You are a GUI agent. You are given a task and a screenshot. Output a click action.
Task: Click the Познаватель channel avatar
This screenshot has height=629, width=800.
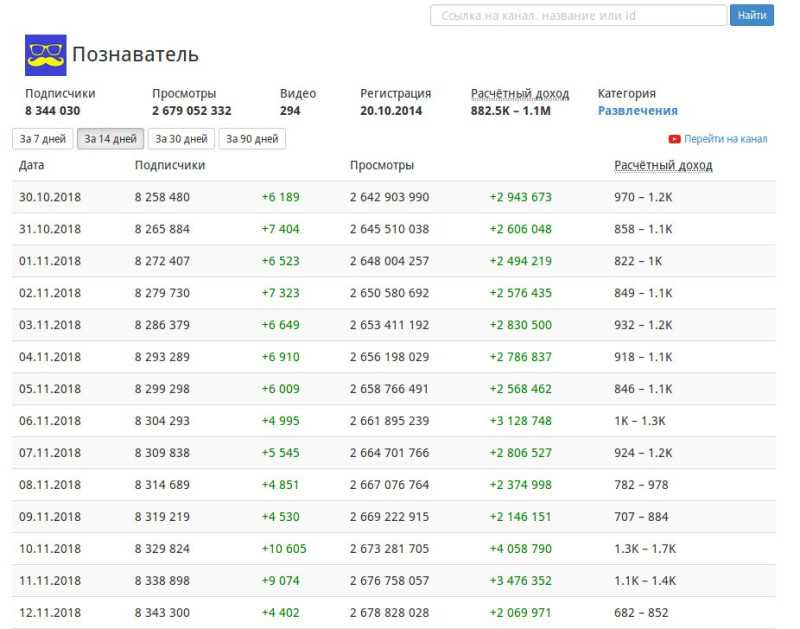pos(45,55)
